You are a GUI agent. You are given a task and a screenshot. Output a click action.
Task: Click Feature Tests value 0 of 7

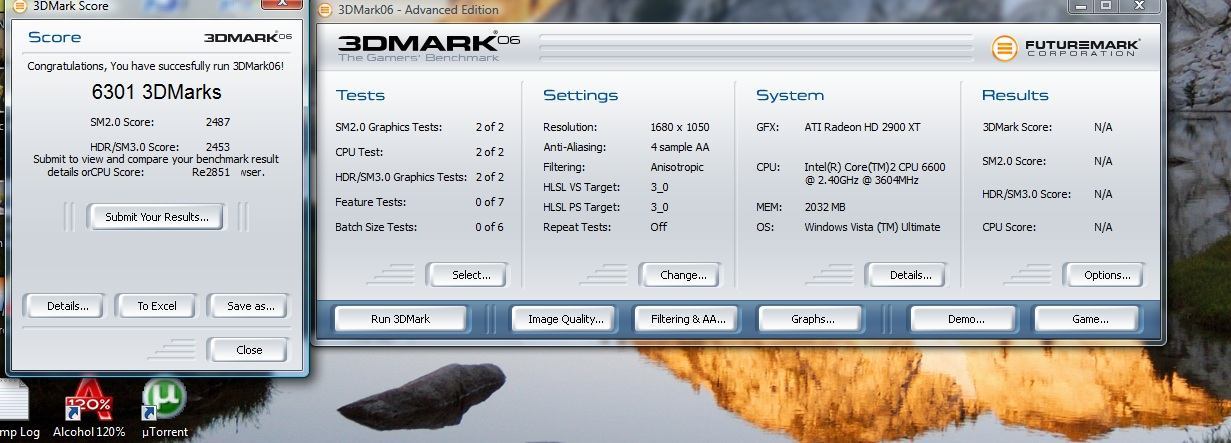489,202
